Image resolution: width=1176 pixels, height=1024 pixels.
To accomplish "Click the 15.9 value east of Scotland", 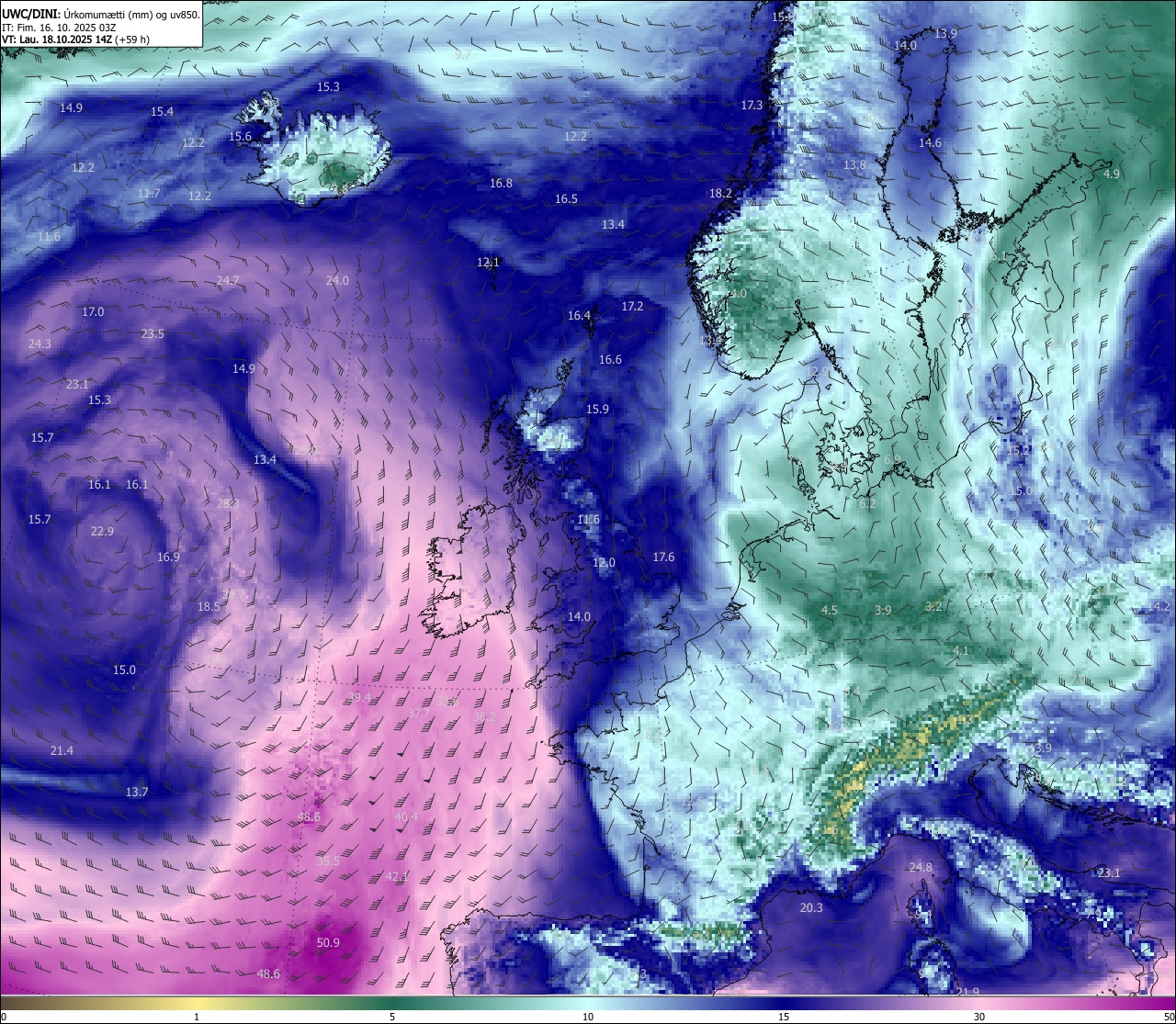I will 597,409.
